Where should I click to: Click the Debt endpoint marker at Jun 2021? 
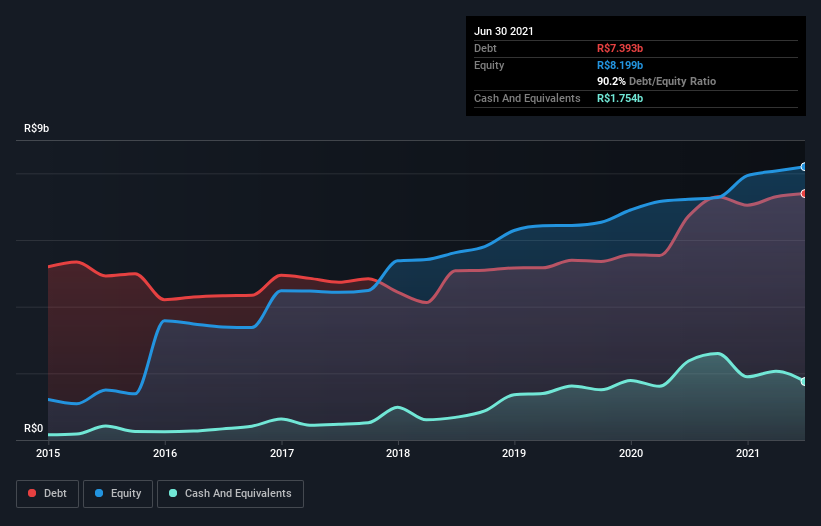click(804, 194)
